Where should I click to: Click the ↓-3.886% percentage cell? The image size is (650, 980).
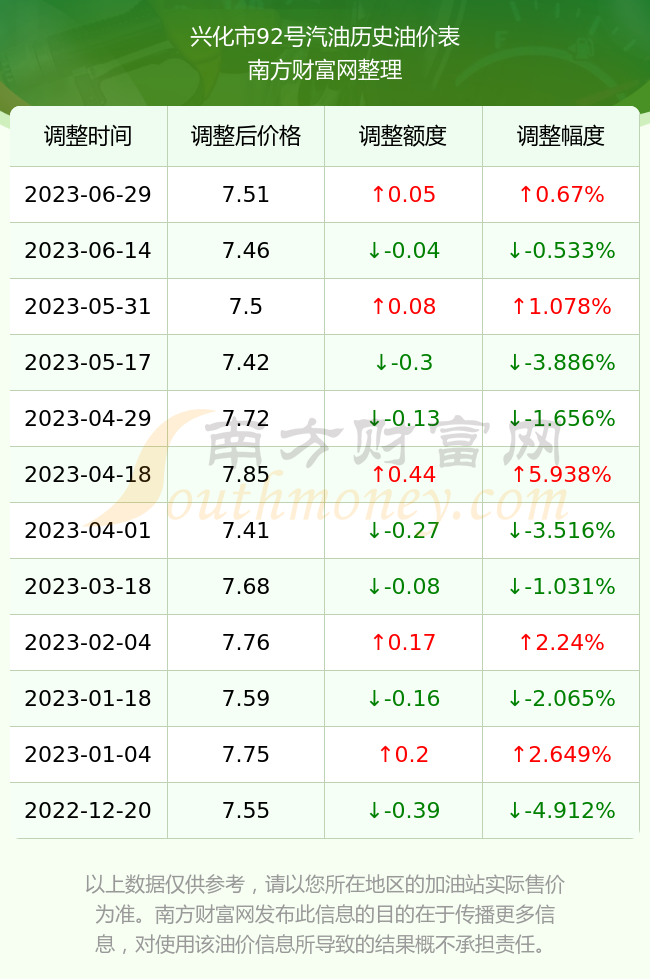(x=561, y=362)
